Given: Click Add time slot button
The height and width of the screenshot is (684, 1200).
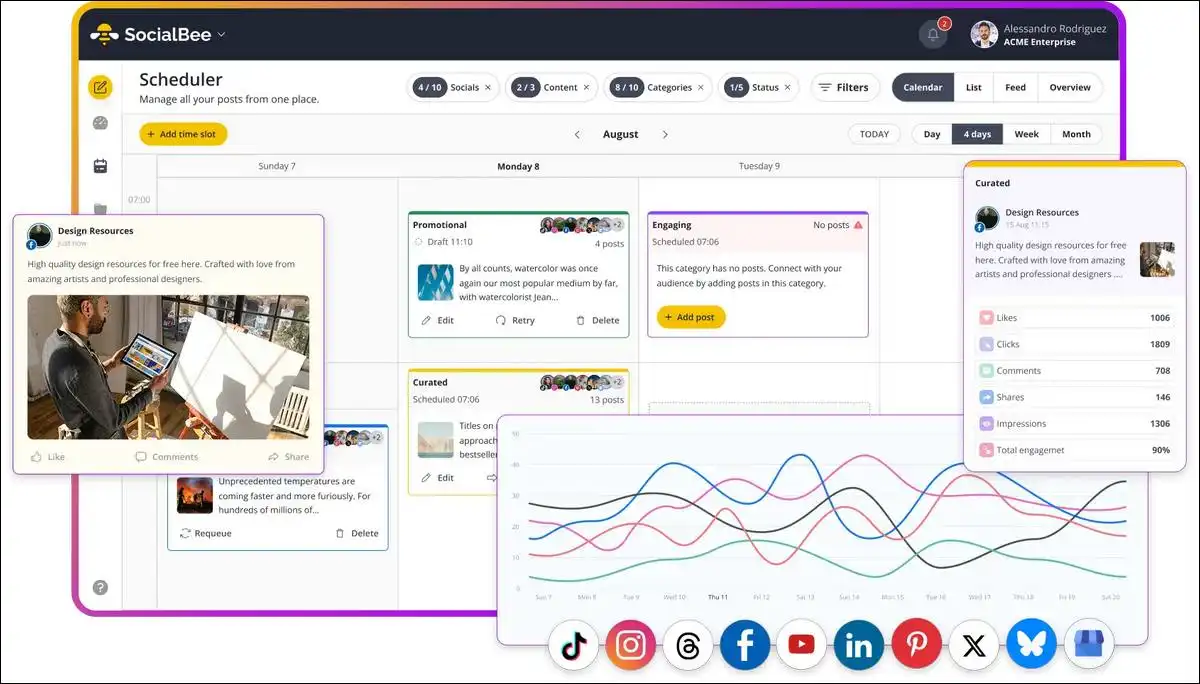Looking at the screenshot, I should pyautogui.click(x=183, y=134).
